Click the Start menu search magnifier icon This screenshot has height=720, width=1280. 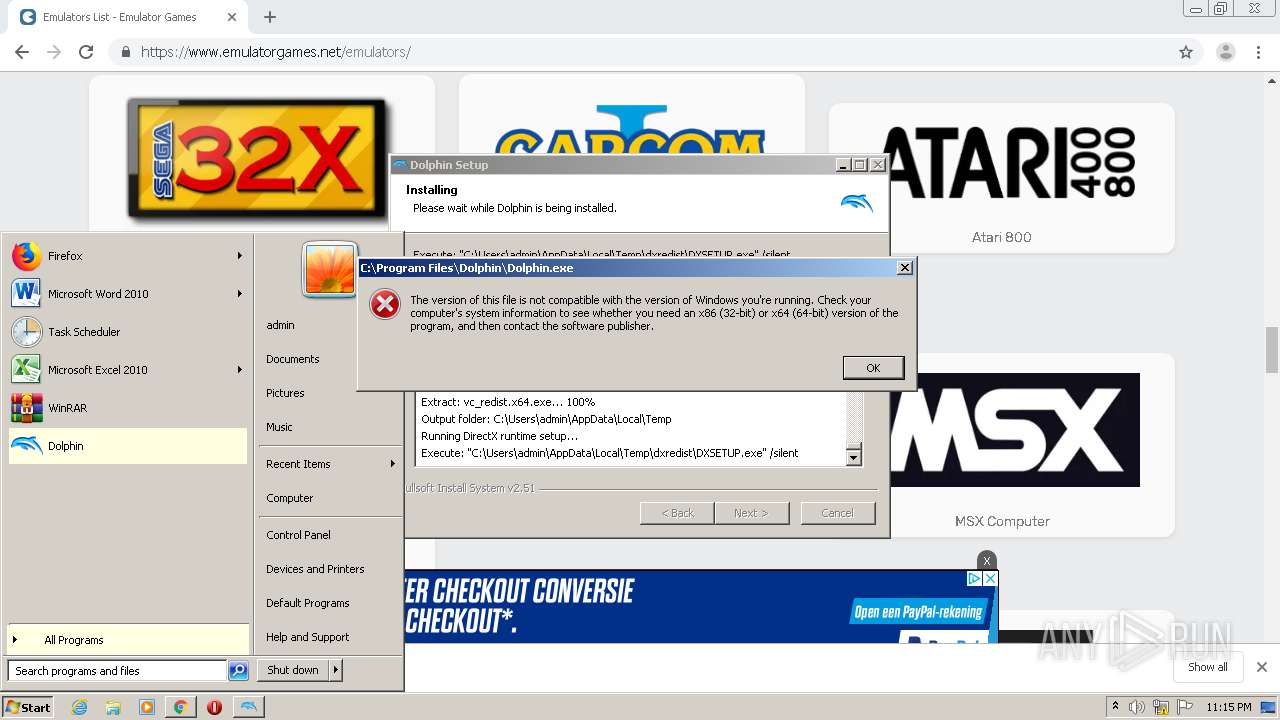(238, 671)
